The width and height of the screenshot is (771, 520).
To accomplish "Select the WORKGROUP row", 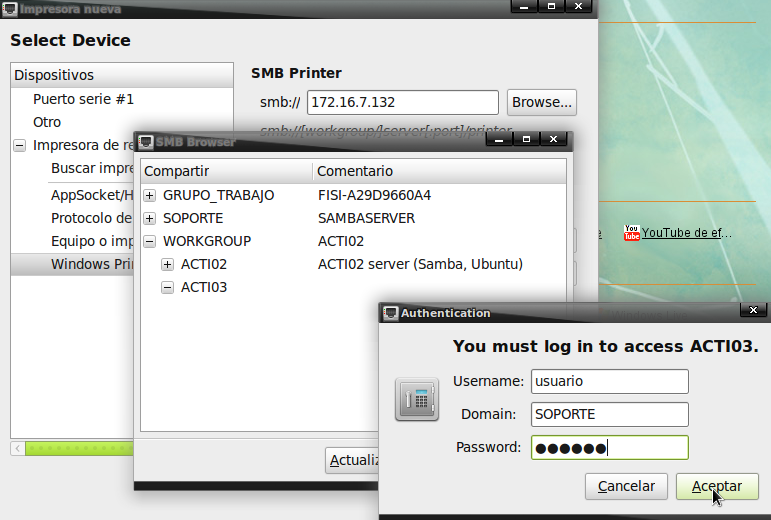I will click(353, 241).
